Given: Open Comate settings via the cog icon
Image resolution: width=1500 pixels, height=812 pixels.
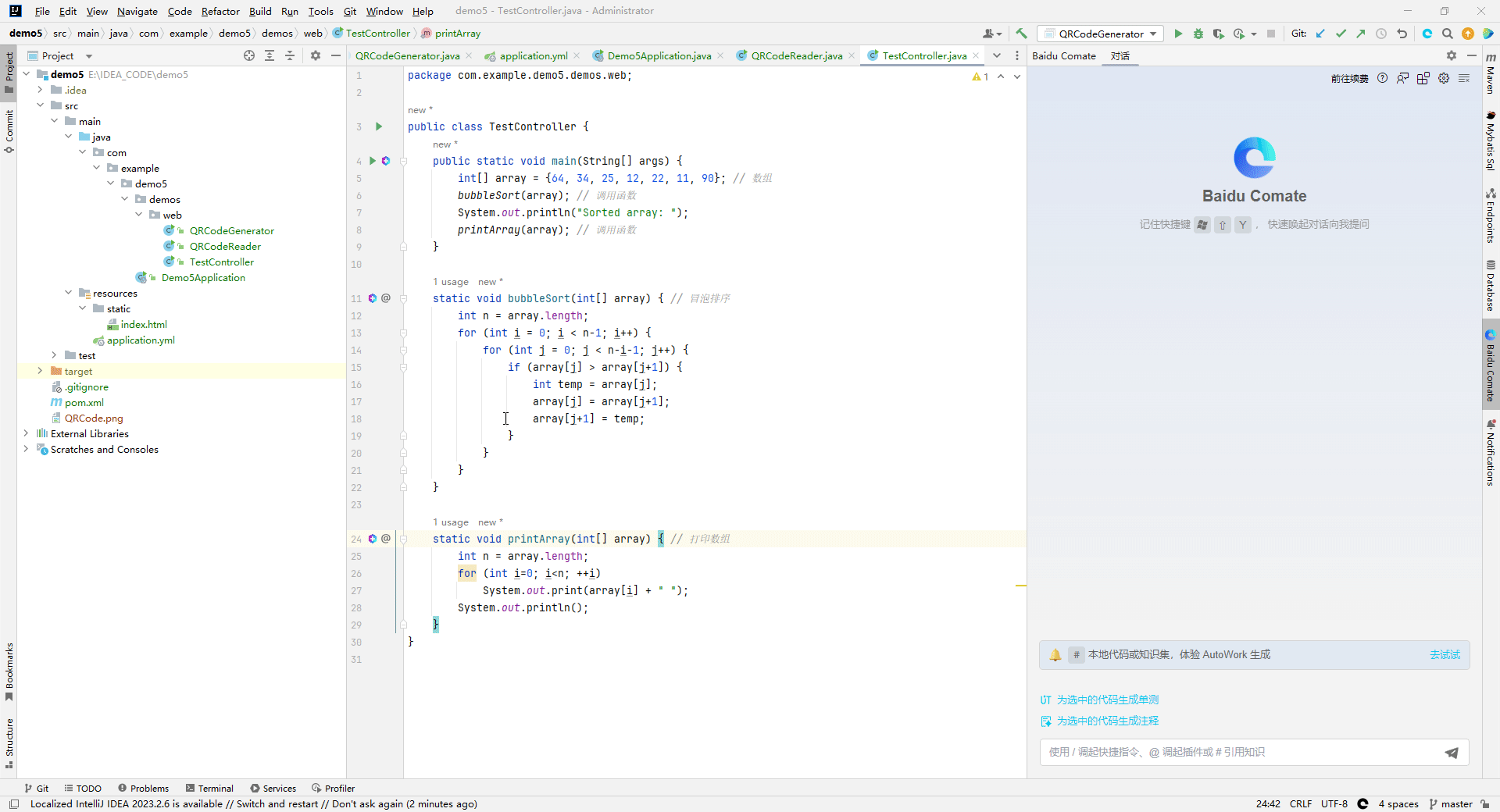Looking at the screenshot, I should 1444,78.
